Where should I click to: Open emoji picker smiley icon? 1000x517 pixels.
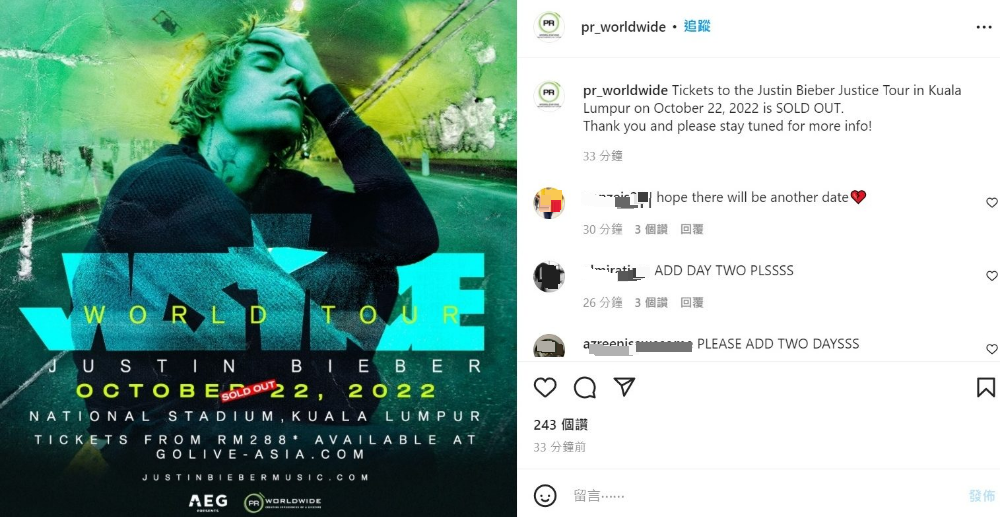coord(545,495)
